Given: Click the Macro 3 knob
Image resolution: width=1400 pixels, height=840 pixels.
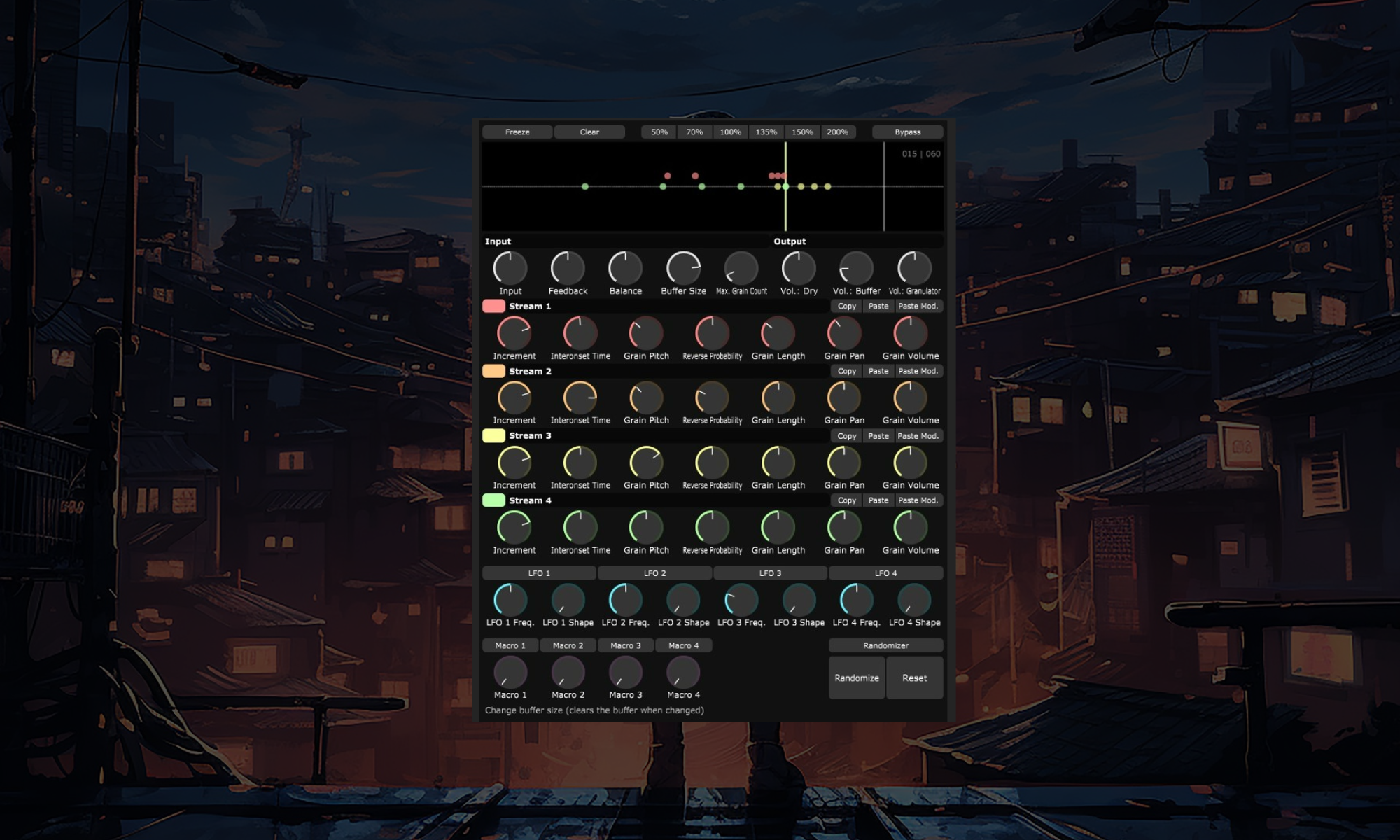Looking at the screenshot, I should tap(625, 673).
